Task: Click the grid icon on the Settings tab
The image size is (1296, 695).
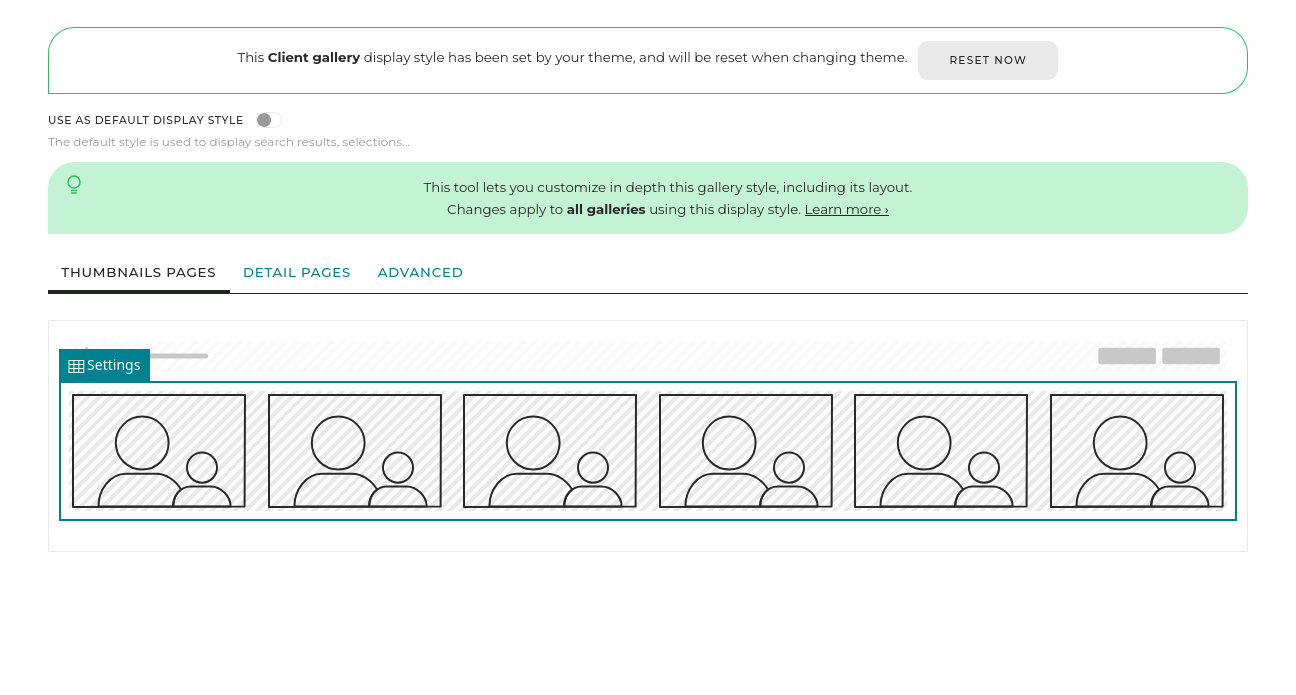Action: (x=76, y=365)
